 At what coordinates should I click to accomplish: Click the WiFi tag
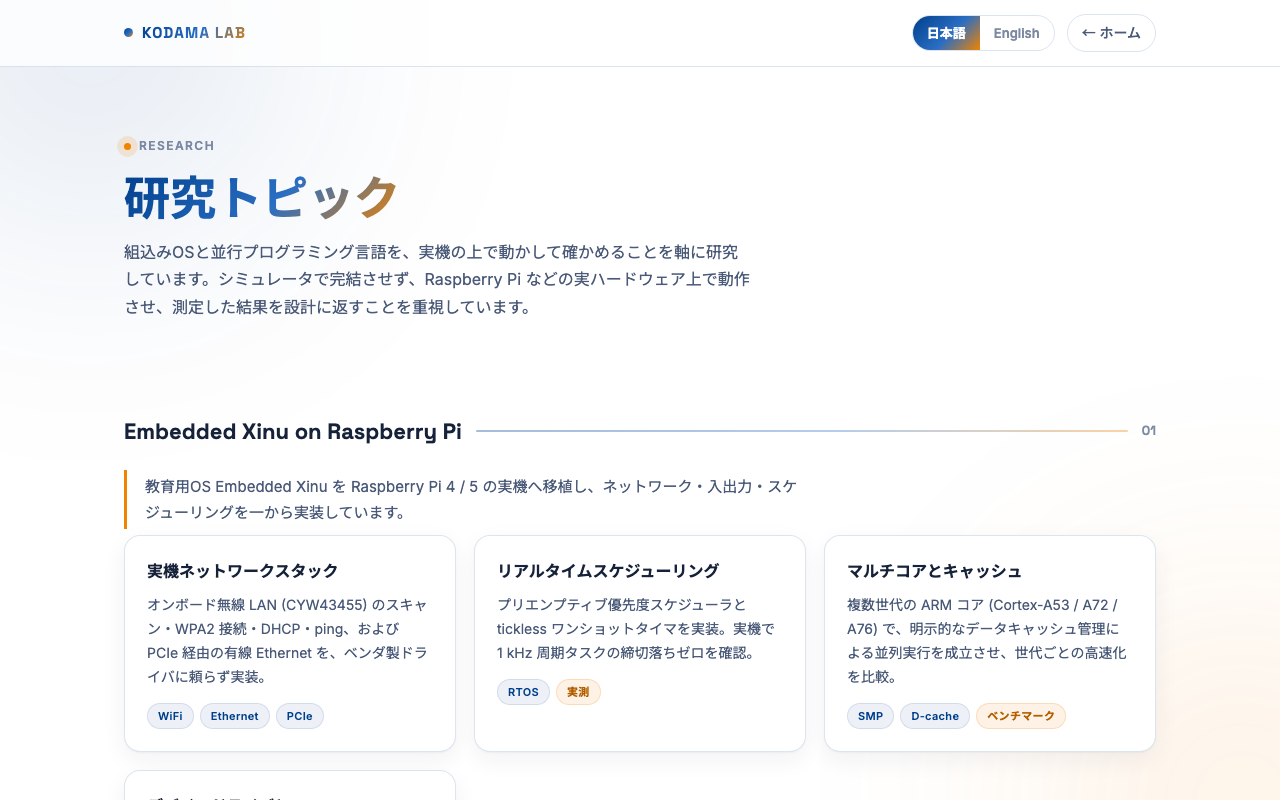(170, 716)
